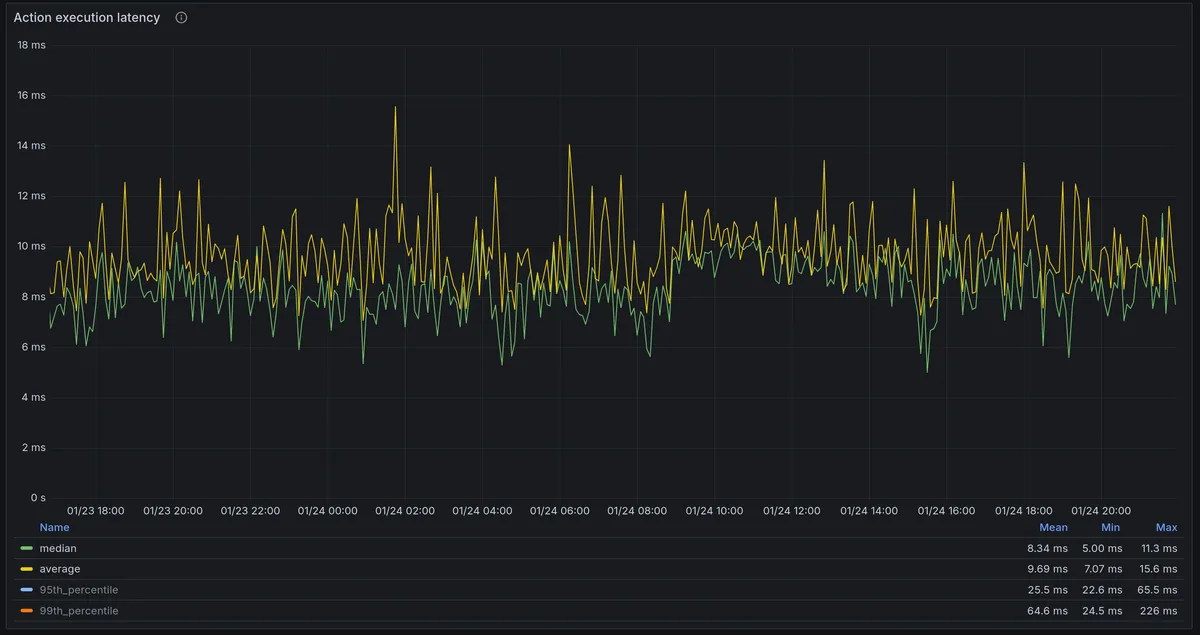
Task: Click the 01/24 18:00 time axis label
Action: click(1024, 510)
